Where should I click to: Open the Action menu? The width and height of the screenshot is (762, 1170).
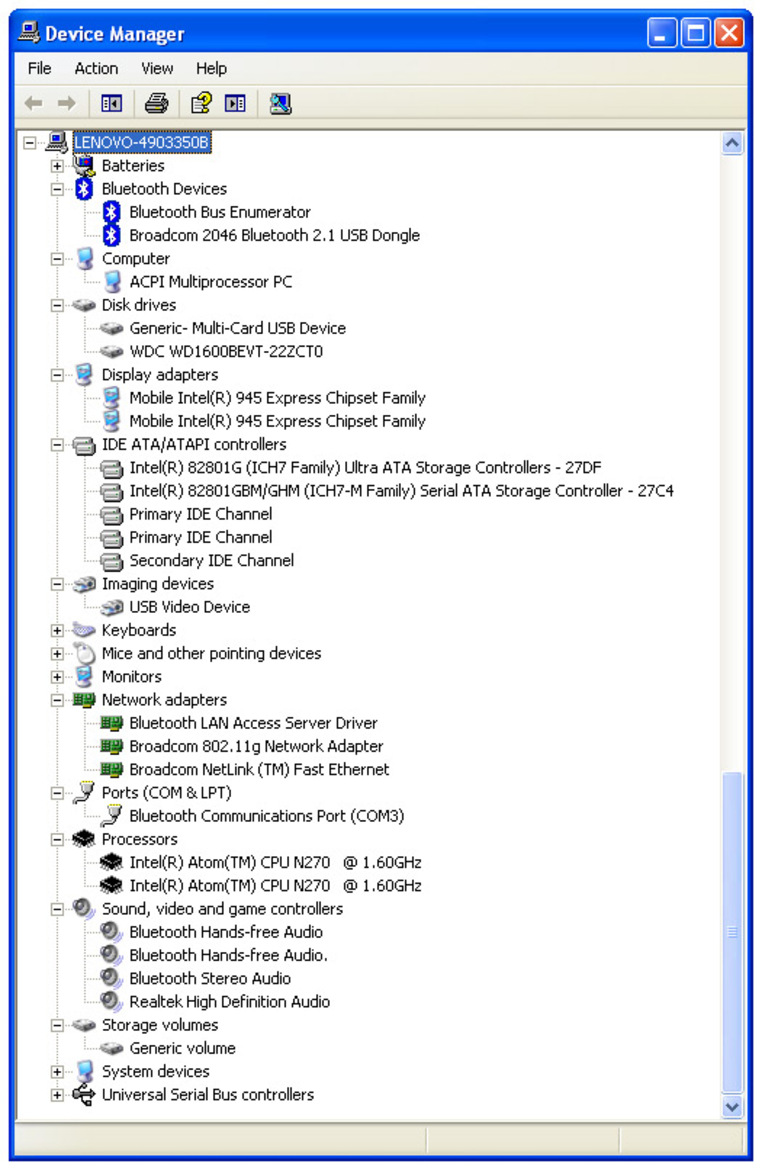tap(96, 69)
